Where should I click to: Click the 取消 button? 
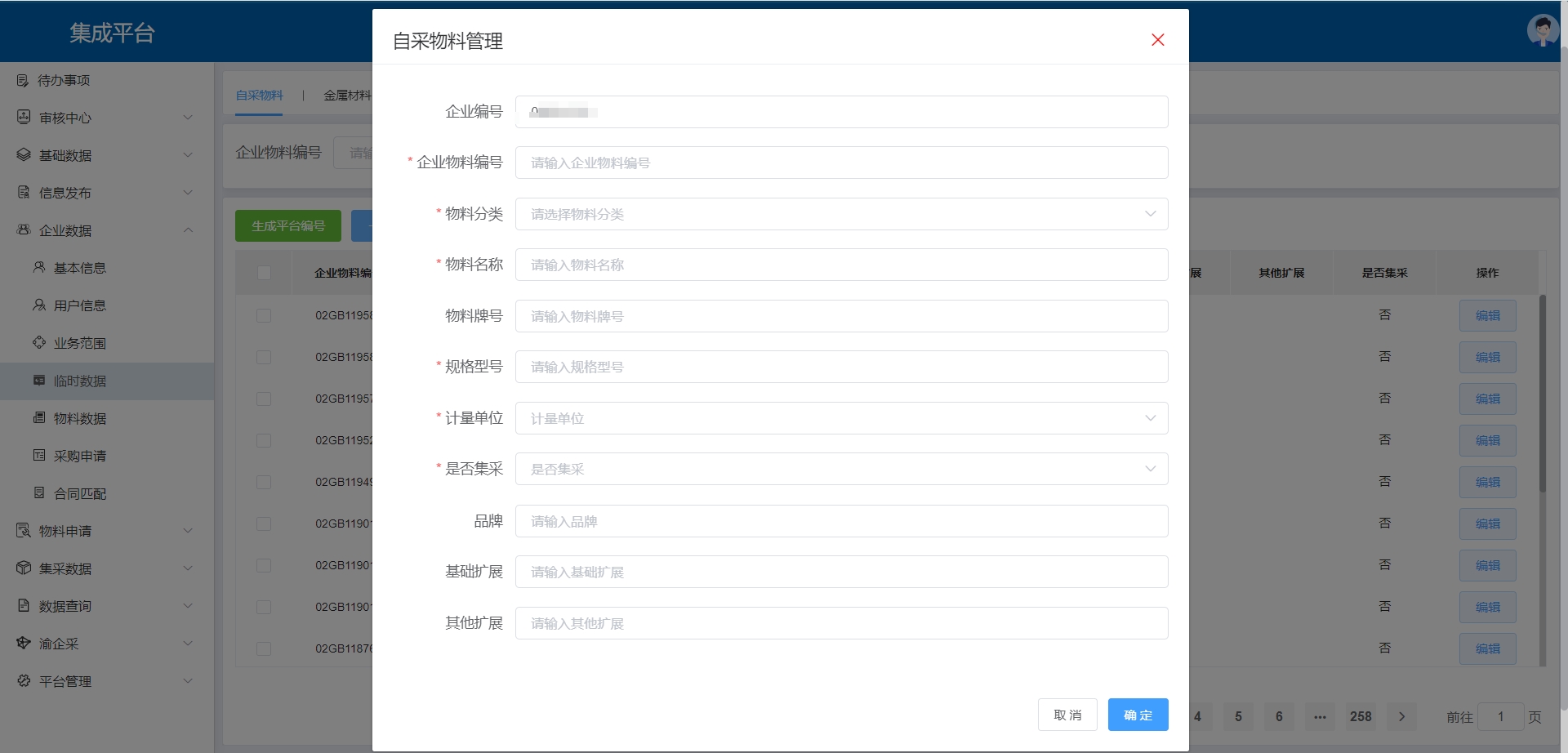click(1067, 715)
